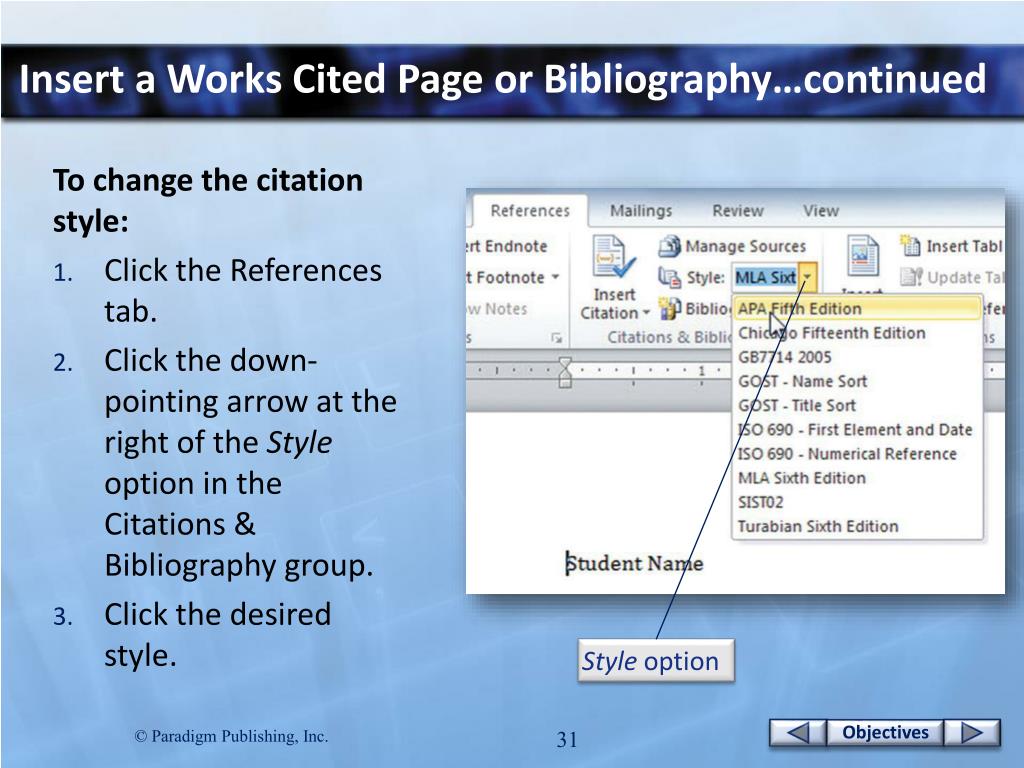Open Manage Sources by its label
1024x768 pixels.
745,246
